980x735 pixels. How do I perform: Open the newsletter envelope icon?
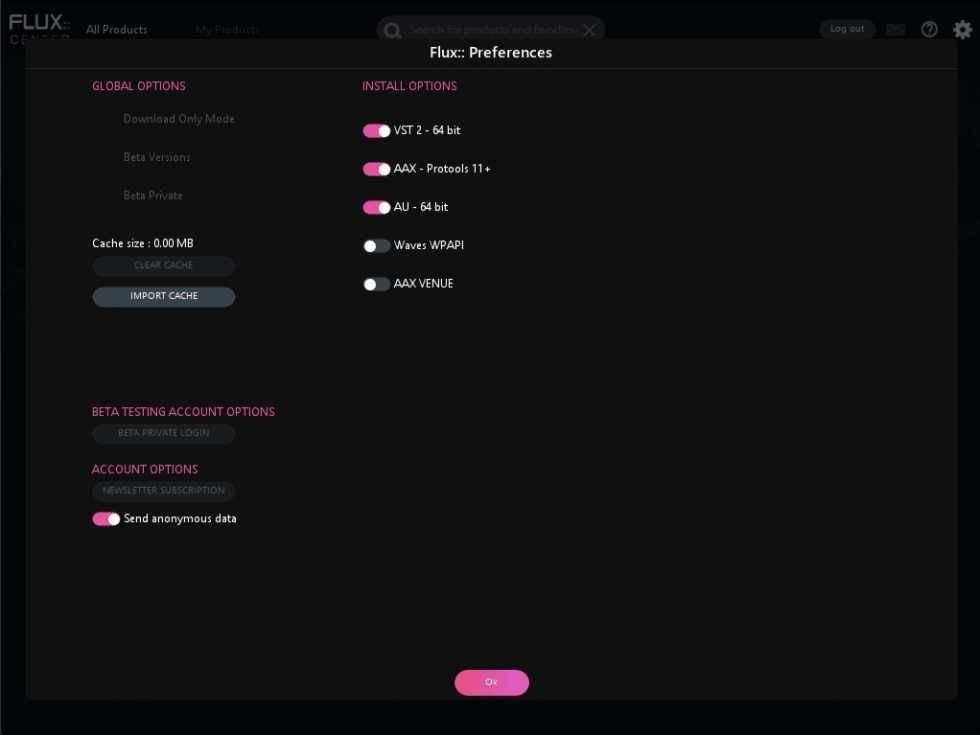click(896, 29)
